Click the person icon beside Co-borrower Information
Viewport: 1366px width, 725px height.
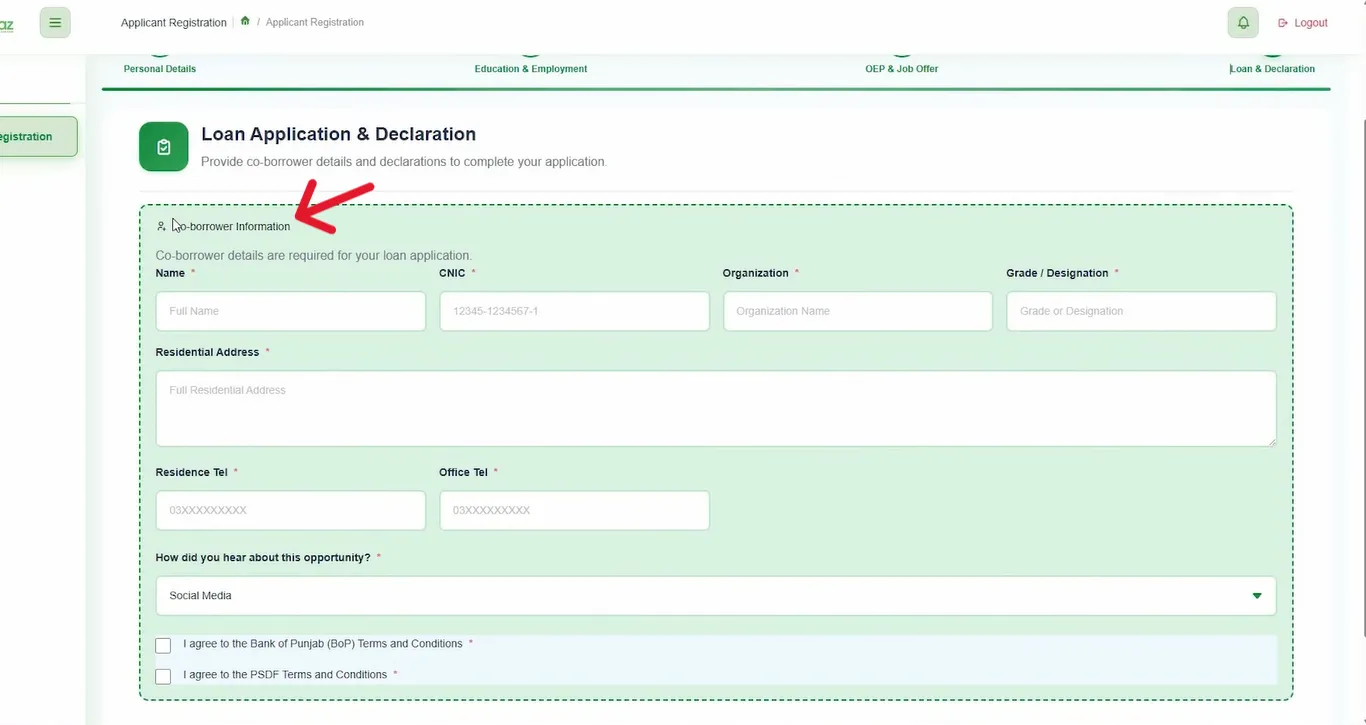161,226
